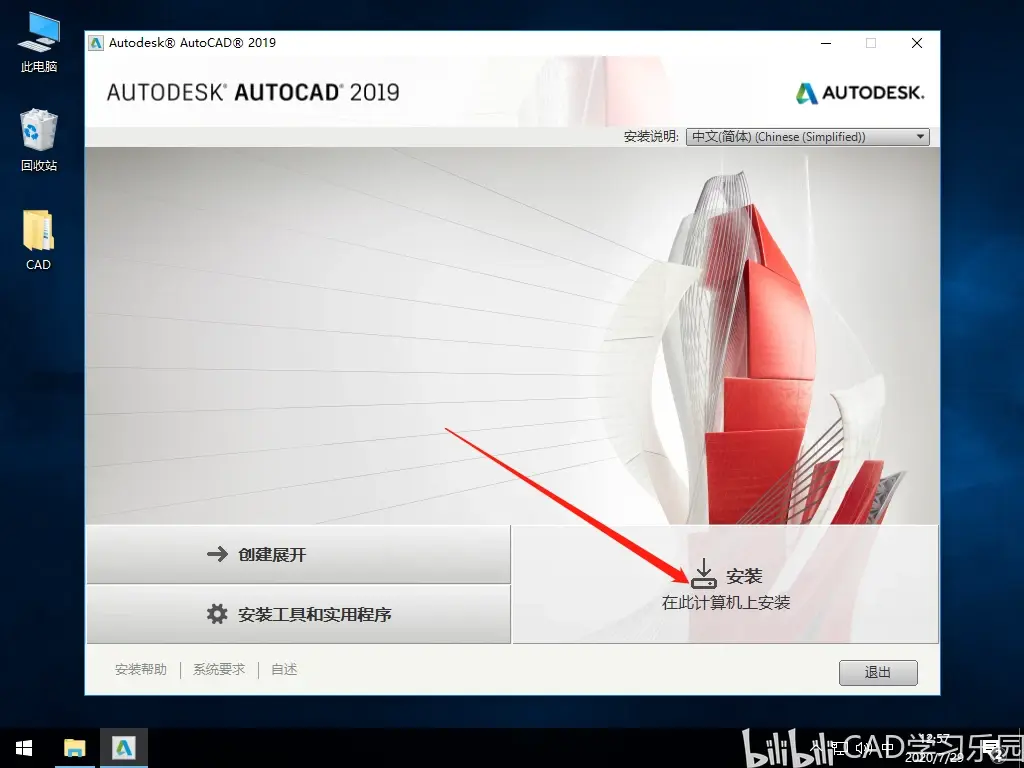Screen dimensions: 1024x768
Task: Select the 回收站 recycle bin icon
Action: pyautogui.click(x=39, y=140)
